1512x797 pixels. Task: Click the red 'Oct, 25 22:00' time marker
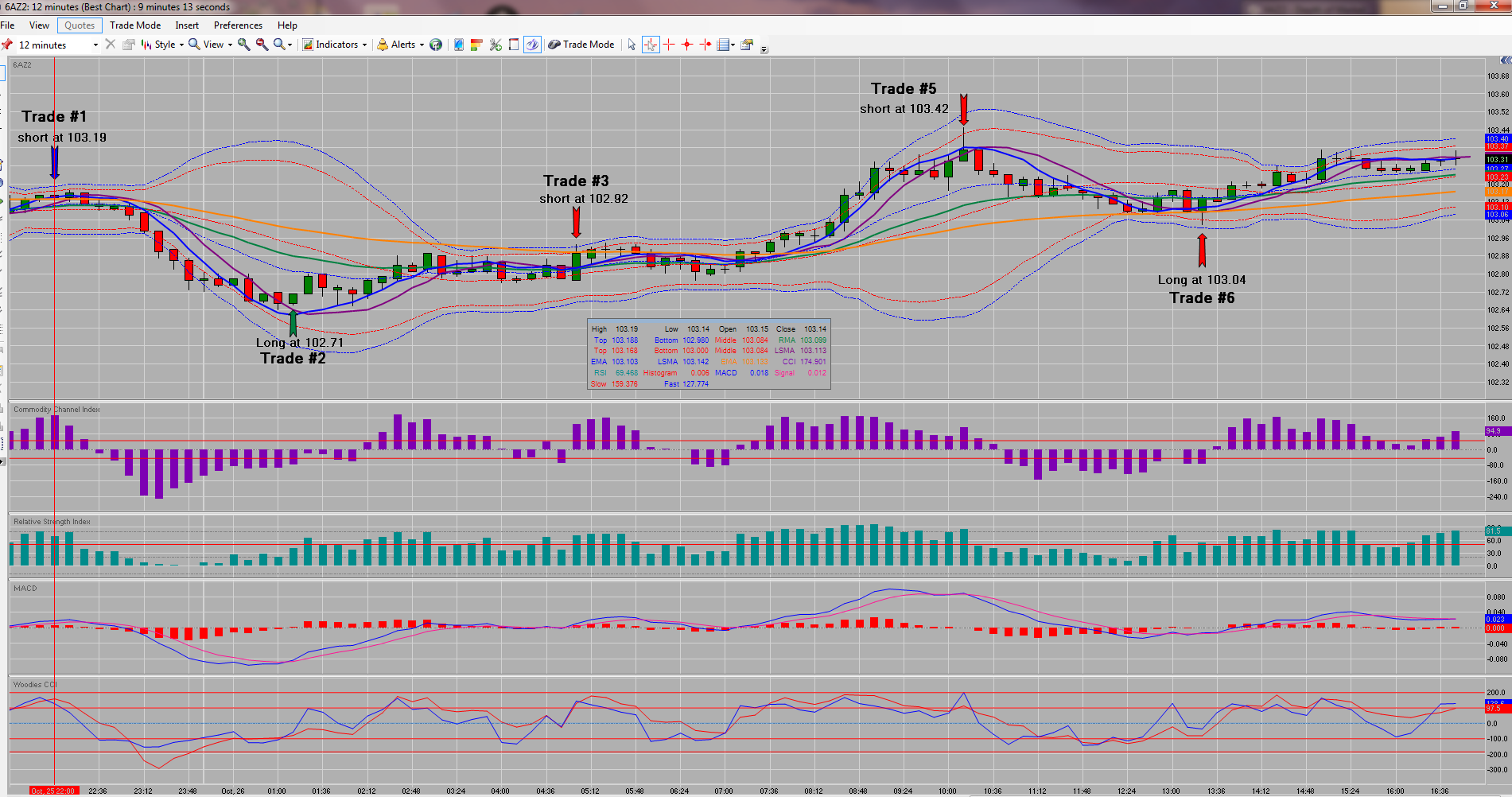point(53,791)
